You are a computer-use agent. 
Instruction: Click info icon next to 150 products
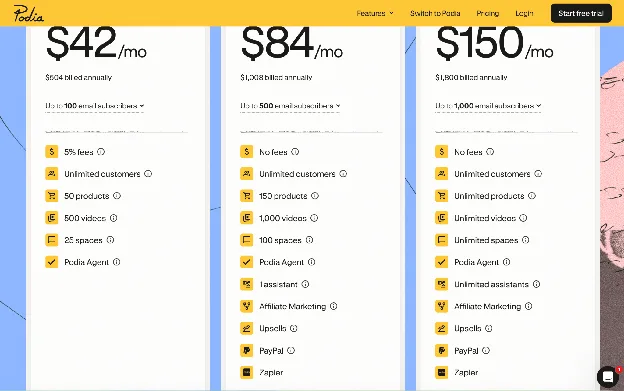click(315, 196)
